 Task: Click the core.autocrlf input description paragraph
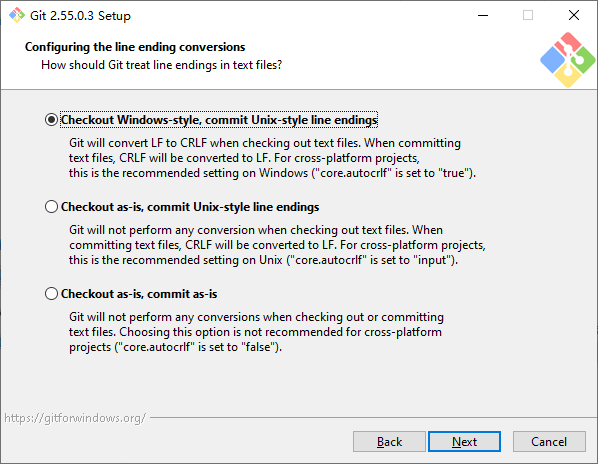(277, 245)
